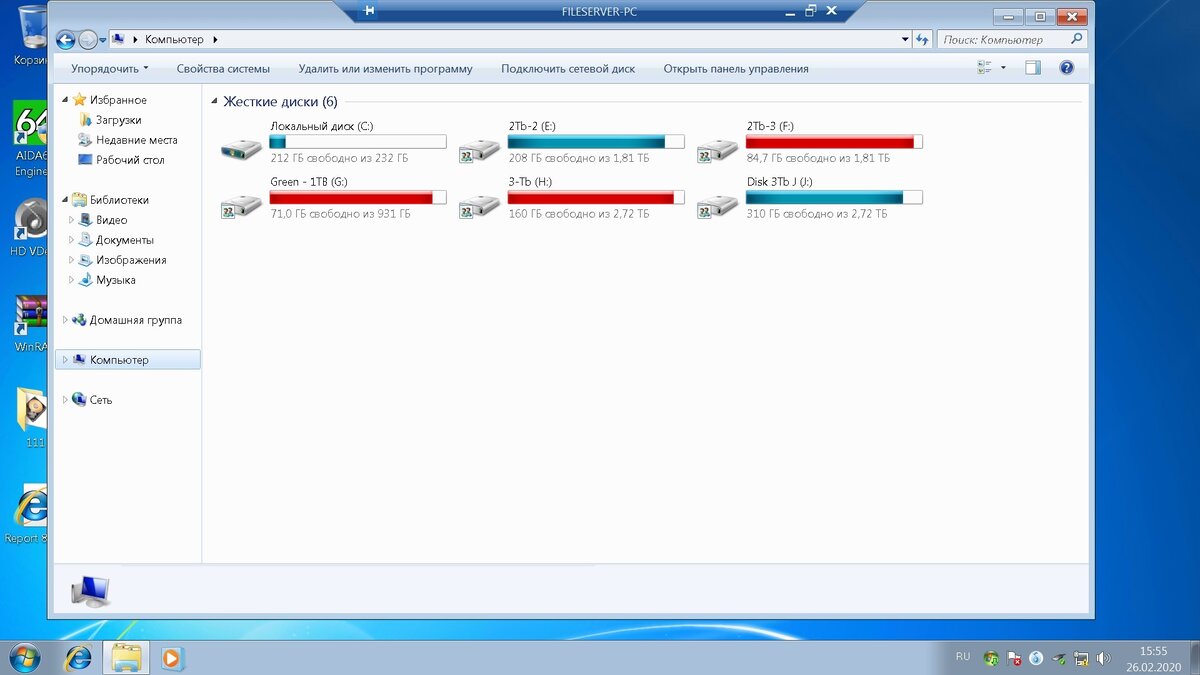Image resolution: width=1200 pixels, height=675 pixels.
Task: Click Подключить сетевой диск
Action: tap(568, 69)
